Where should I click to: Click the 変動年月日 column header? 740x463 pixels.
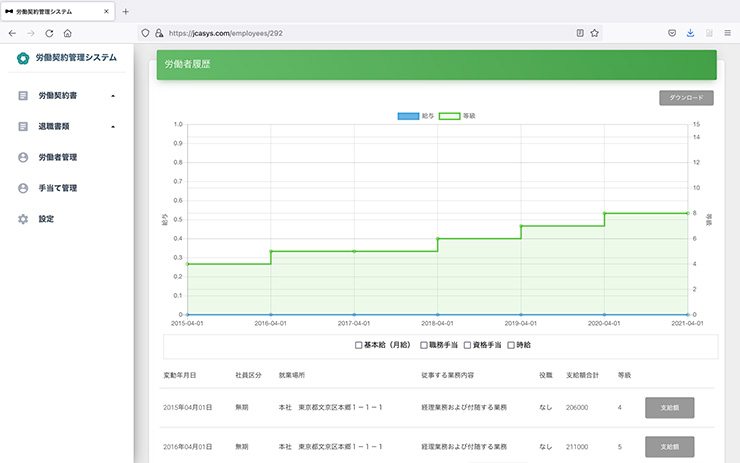click(x=180, y=375)
